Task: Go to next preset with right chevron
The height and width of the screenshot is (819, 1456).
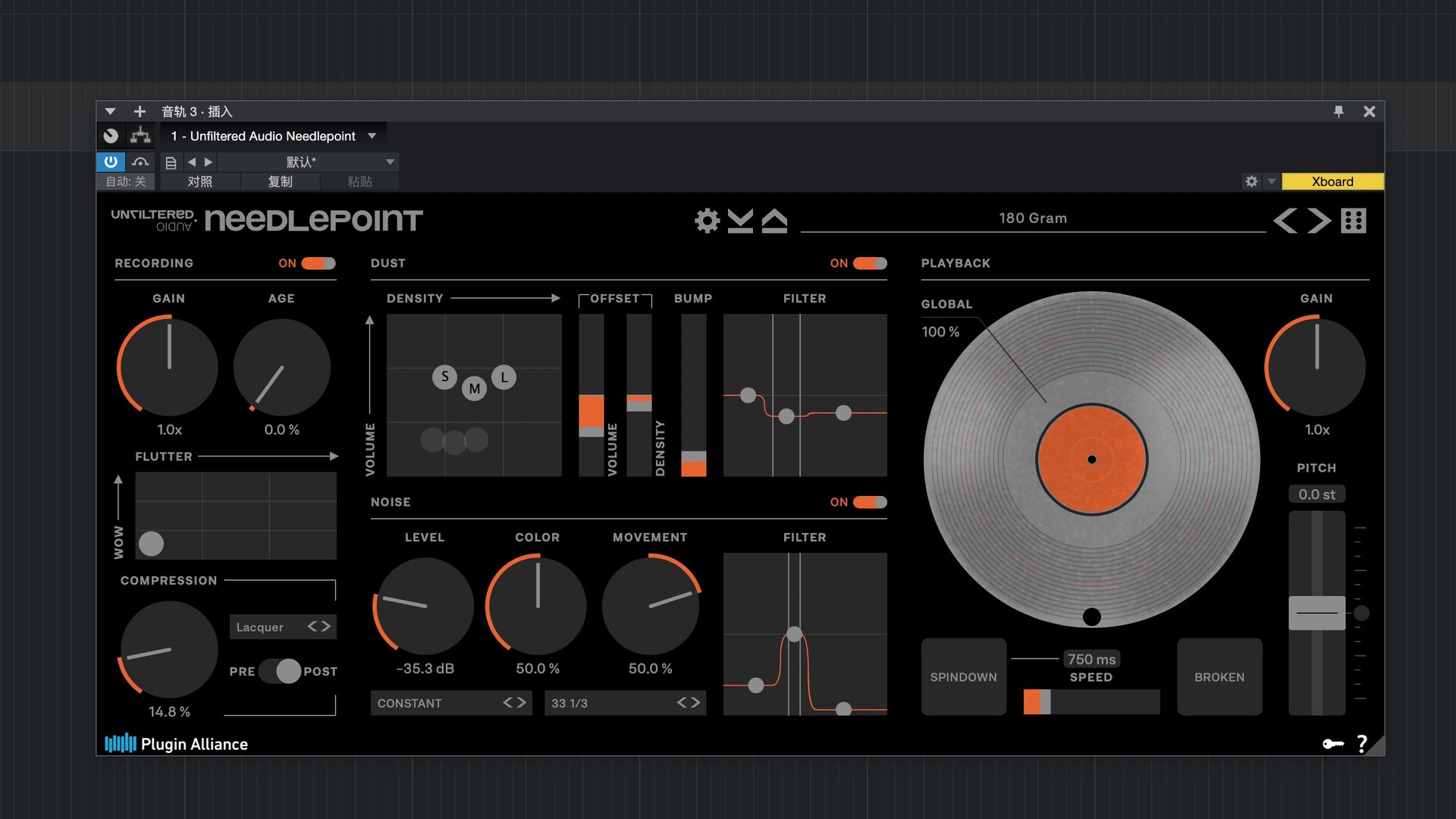Action: (x=1319, y=221)
